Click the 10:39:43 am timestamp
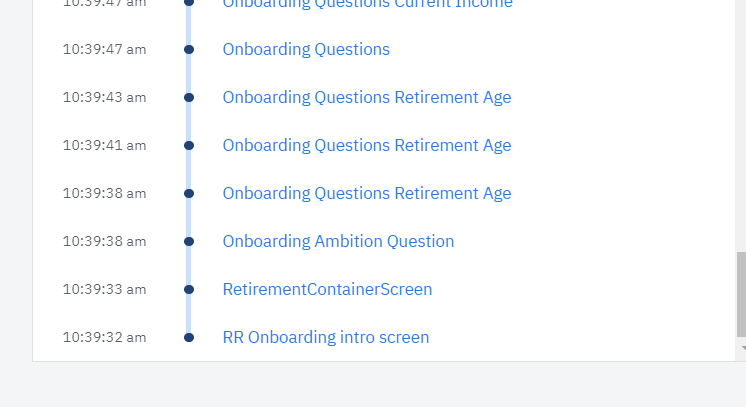This screenshot has height=407, width=746. 104,97
